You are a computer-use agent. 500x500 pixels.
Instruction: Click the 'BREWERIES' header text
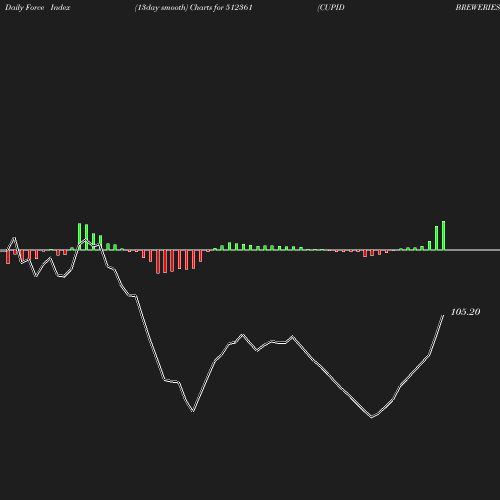pos(477,7)
